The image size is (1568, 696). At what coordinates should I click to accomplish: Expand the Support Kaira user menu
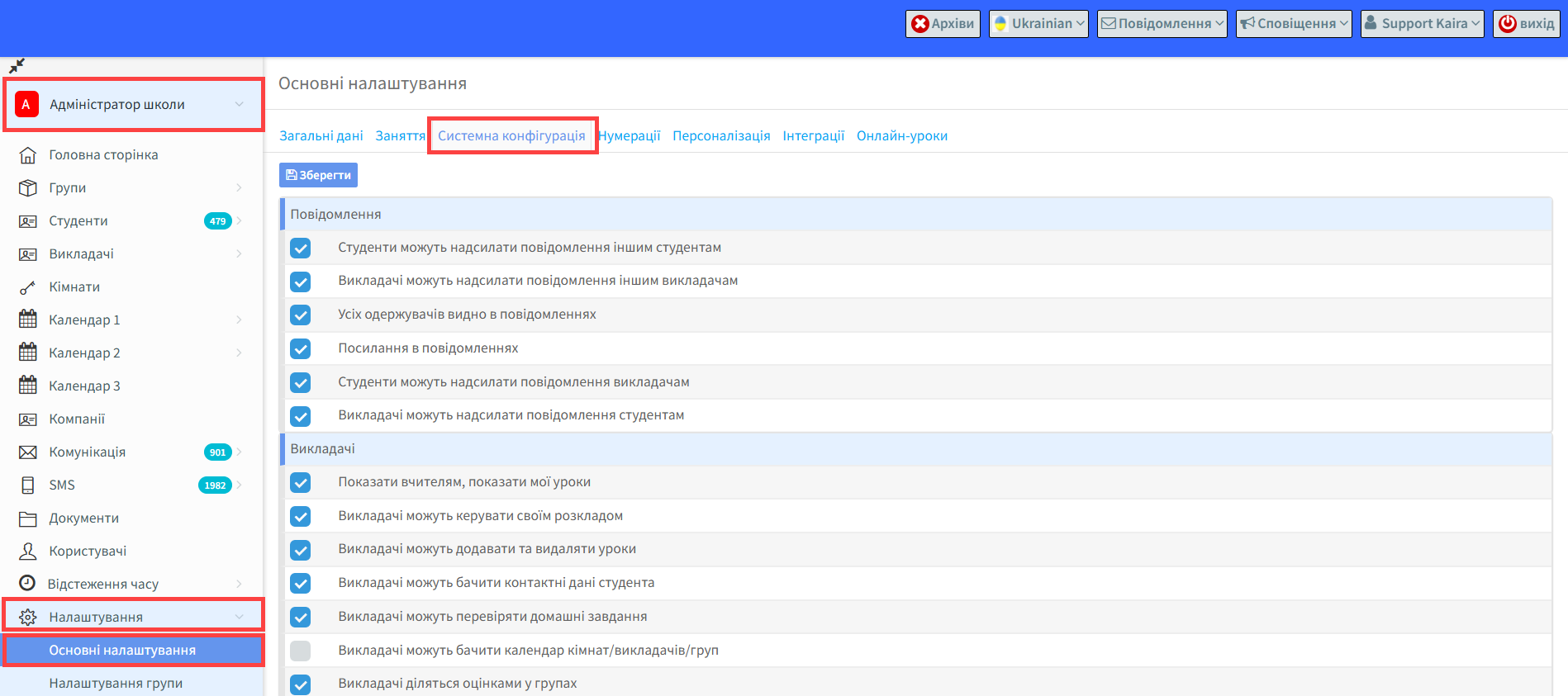(1422, 24)
